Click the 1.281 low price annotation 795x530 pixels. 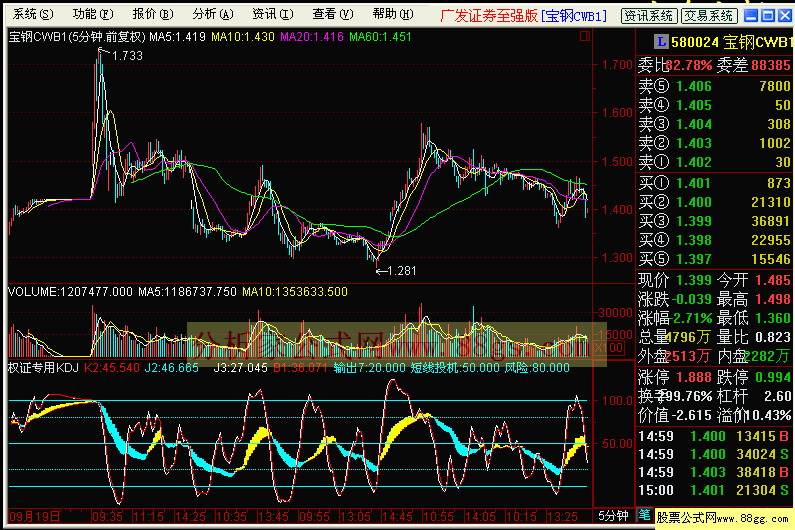(x=402, y=271)
